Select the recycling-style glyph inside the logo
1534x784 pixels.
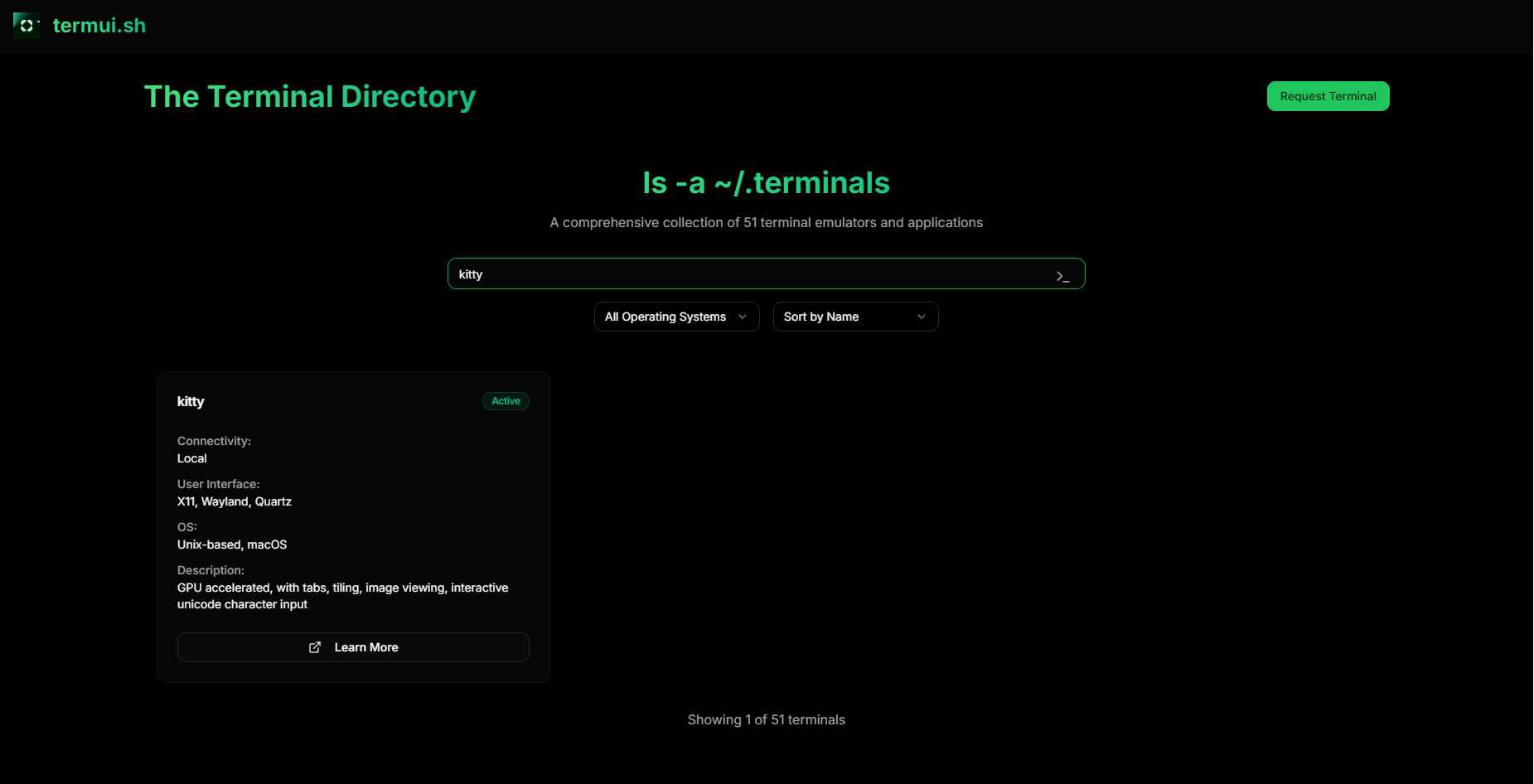pyautogui.click(x=26, y=25)
